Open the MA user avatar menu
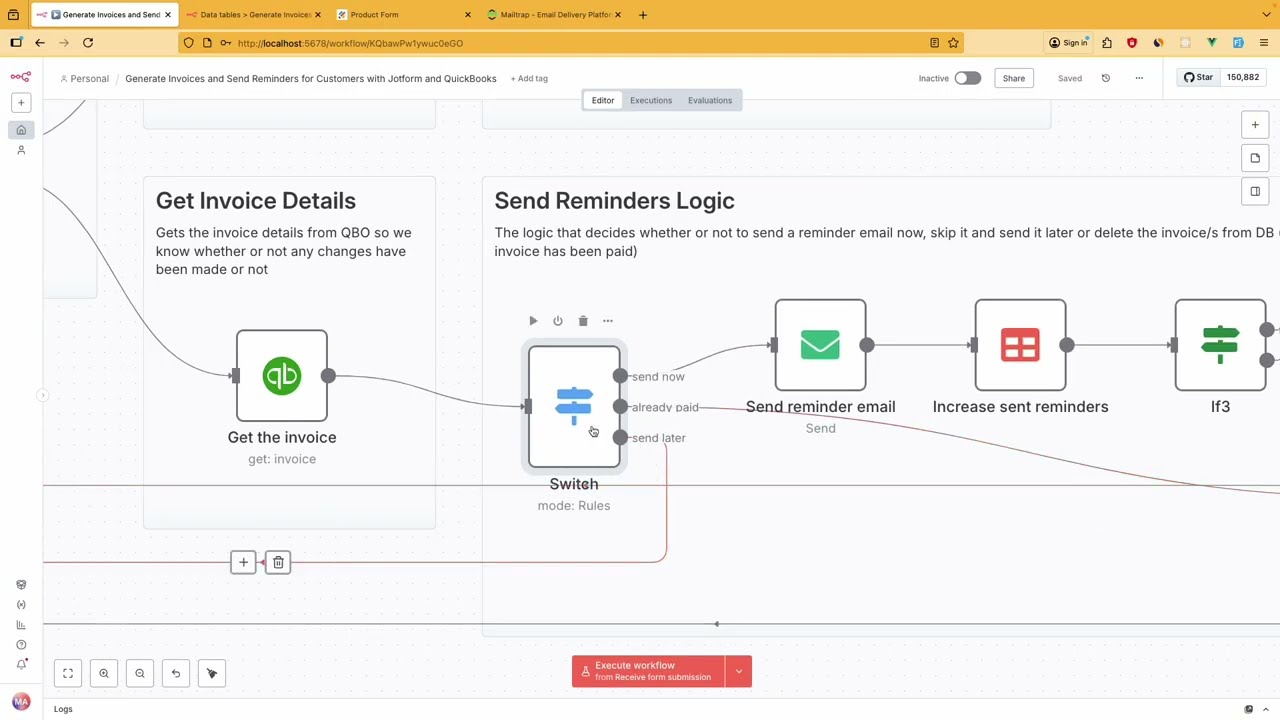The width and height of the screenshot is (1280, 720). [x=21, y=702]
